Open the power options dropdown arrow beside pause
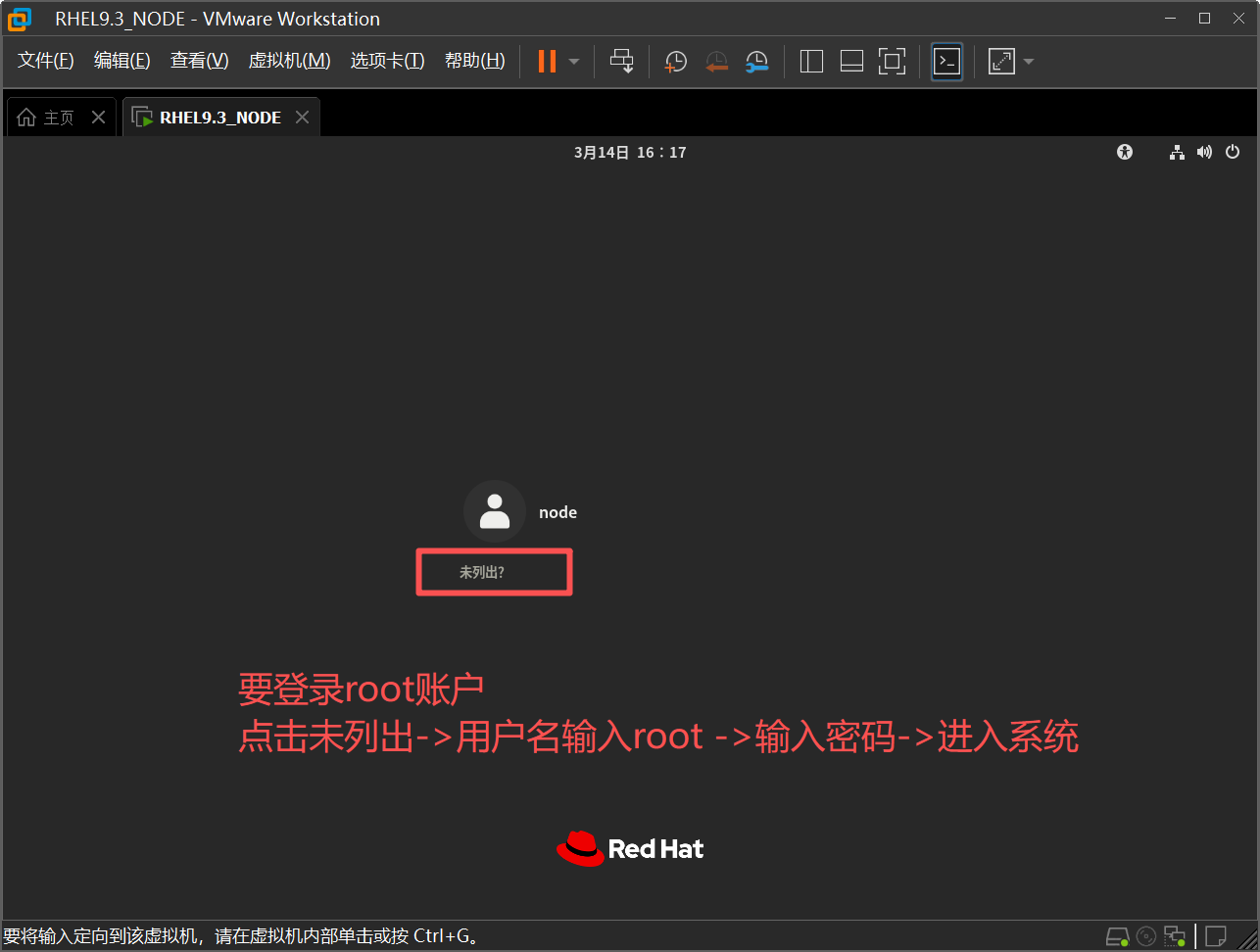 [x=574, y=62]
